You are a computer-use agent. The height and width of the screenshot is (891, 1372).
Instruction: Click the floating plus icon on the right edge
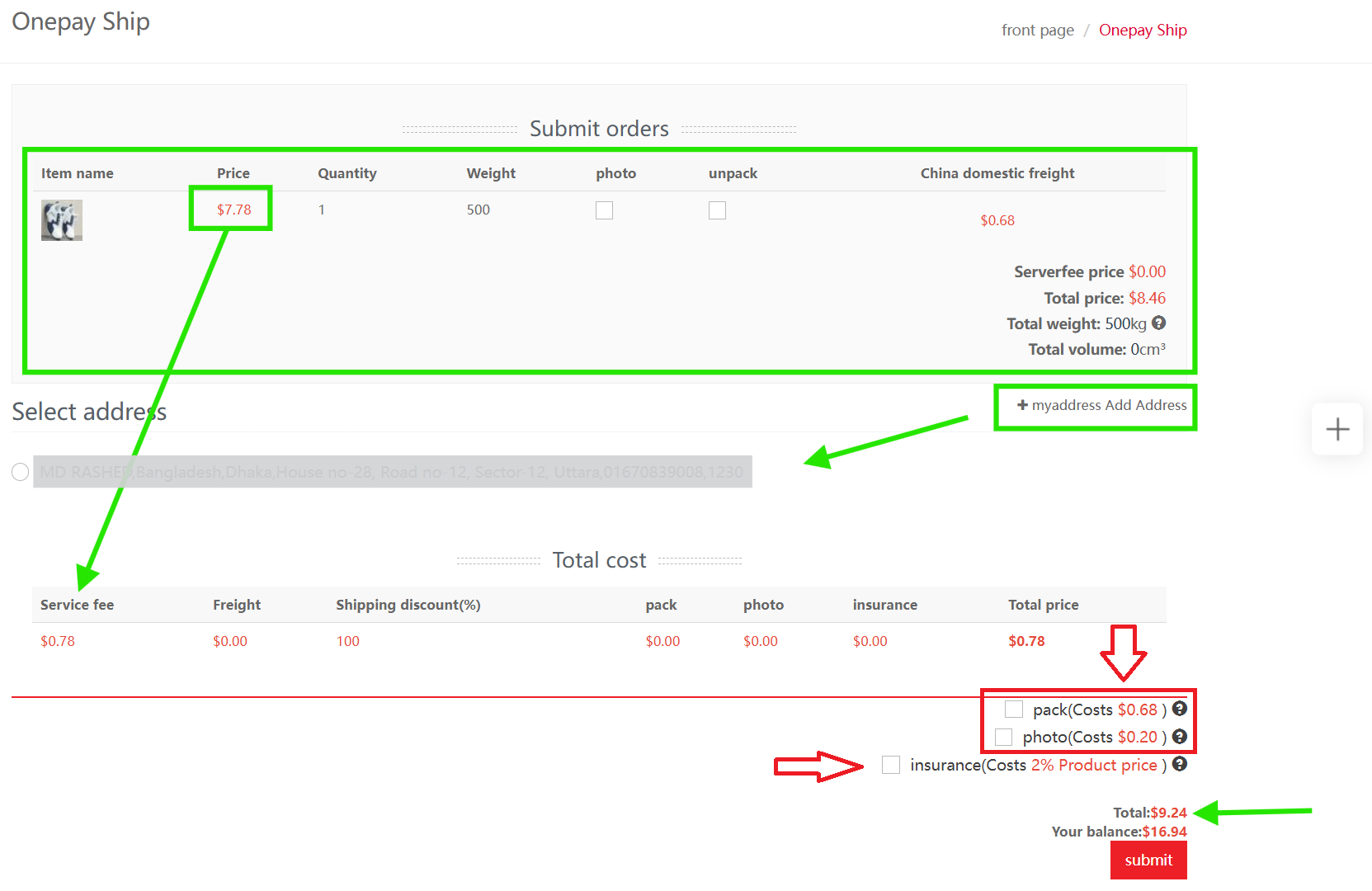click(x=1337, y=429)
